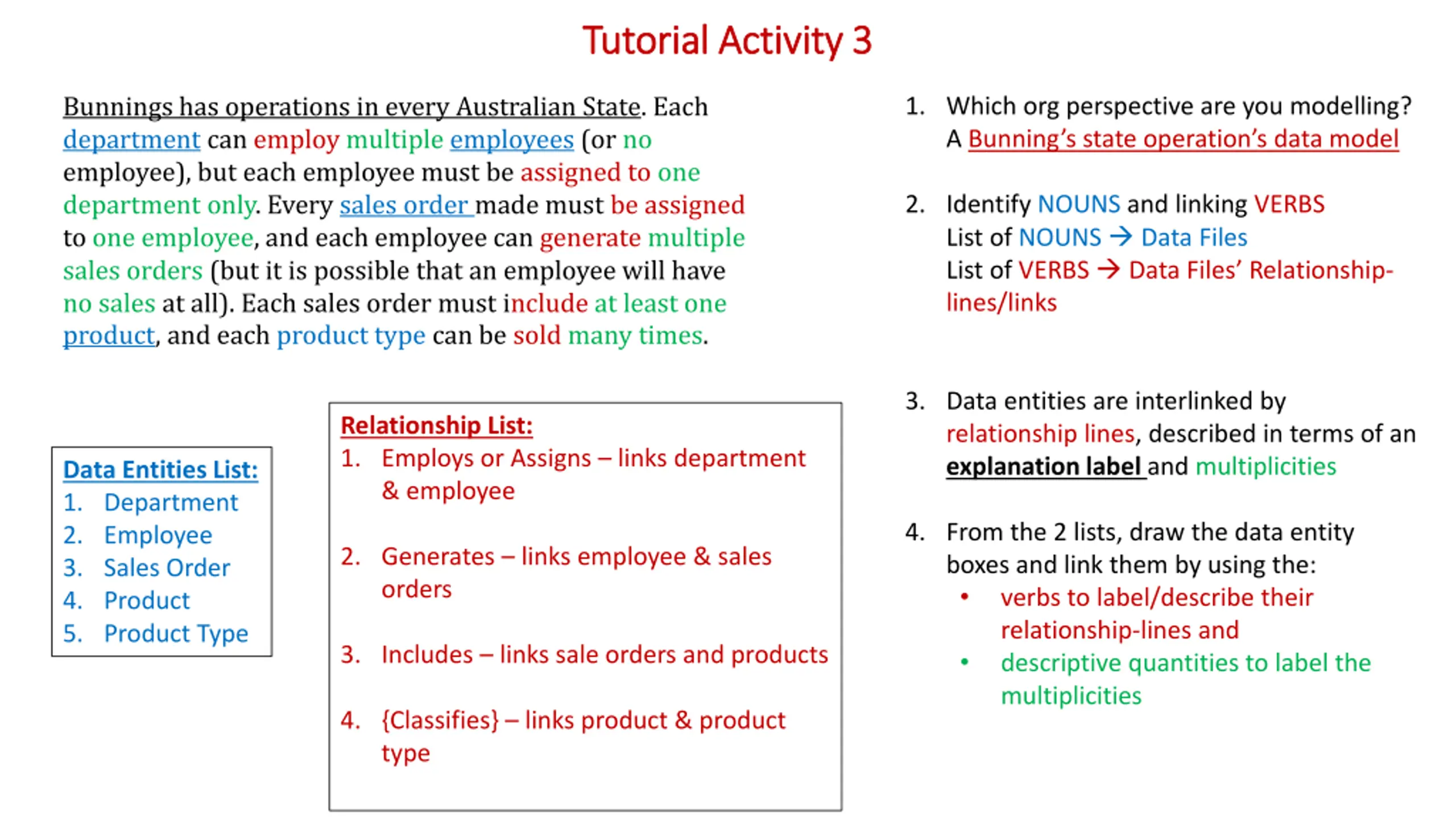
Task: Click red 'generate' word in paragraph
Action: click(590, 238)
